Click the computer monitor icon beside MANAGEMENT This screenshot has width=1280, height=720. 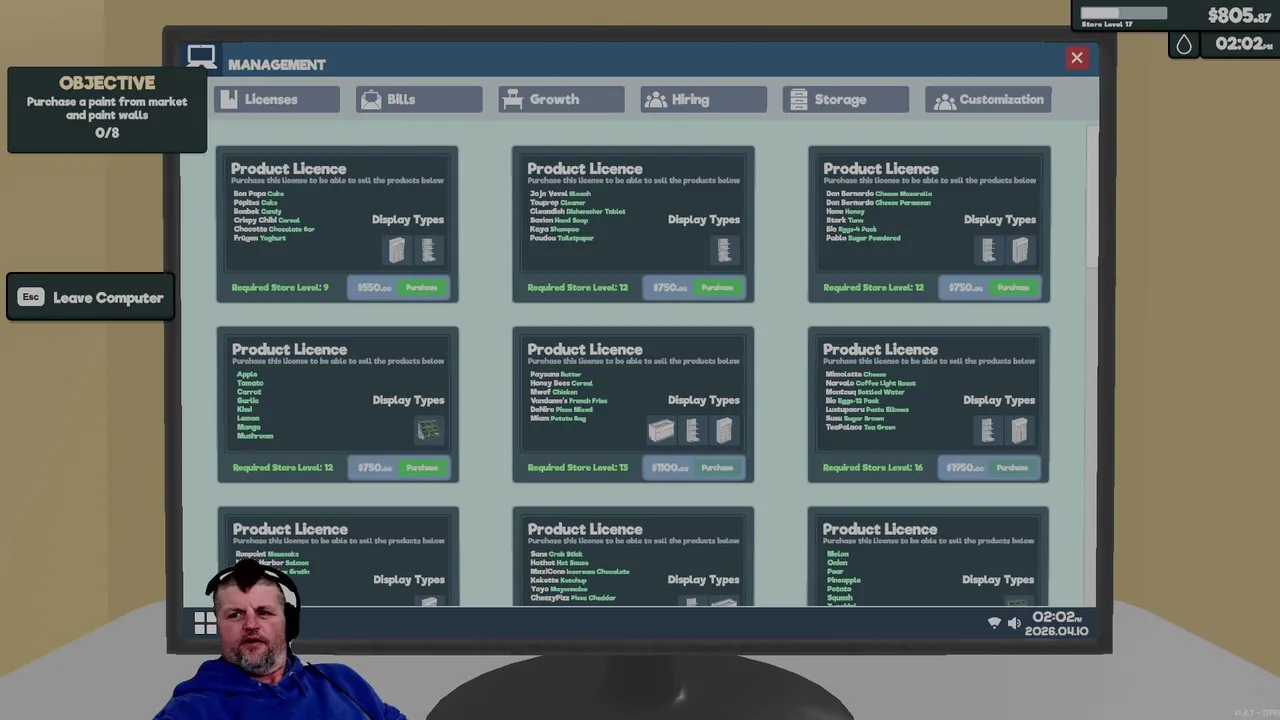point(201,58)
